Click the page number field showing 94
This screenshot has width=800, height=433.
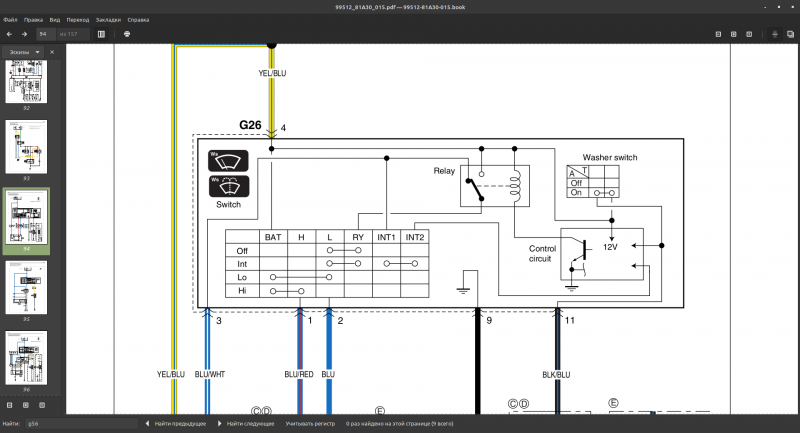coord(45,34)
